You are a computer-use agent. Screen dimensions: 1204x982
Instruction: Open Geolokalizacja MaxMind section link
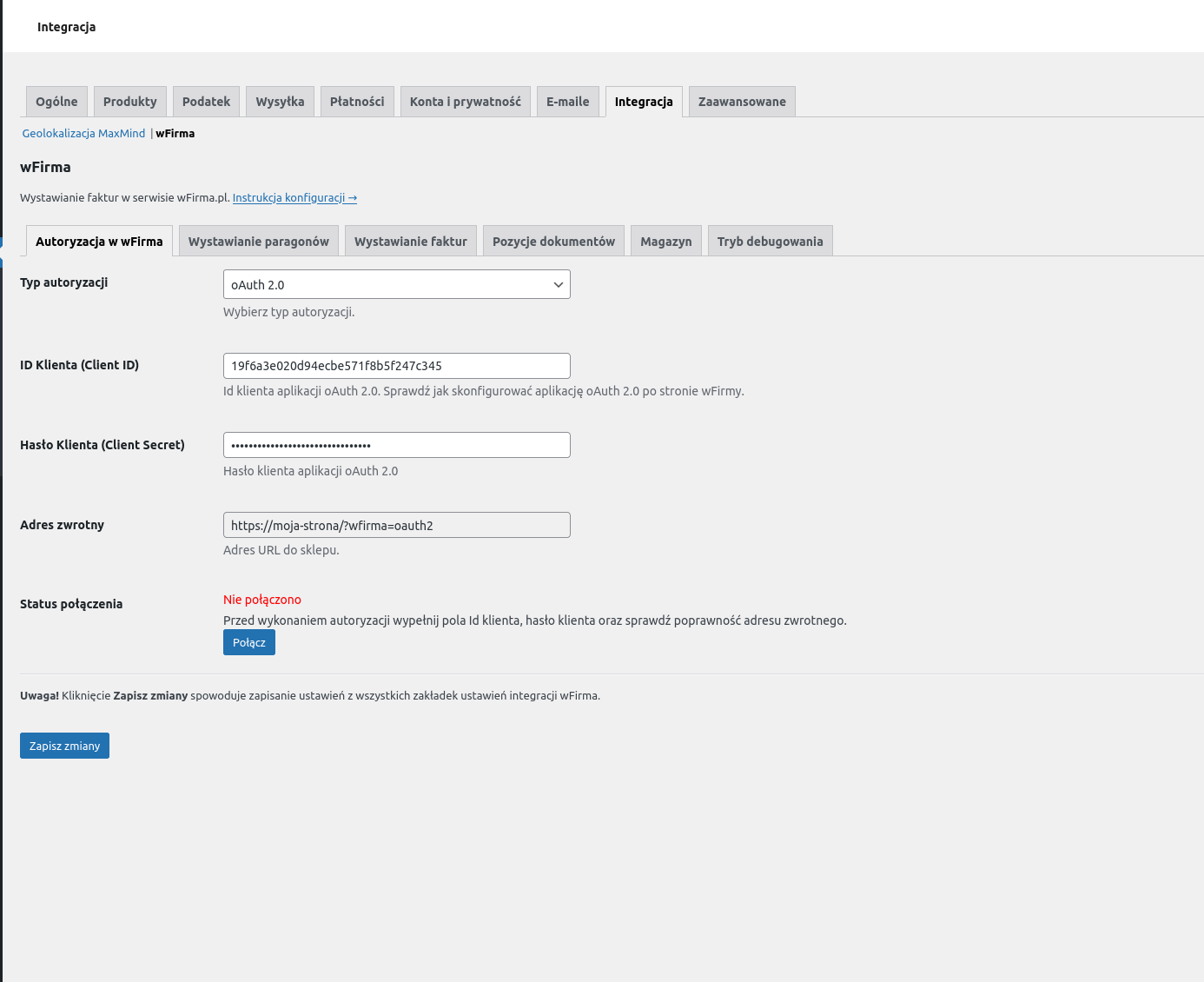83,134
